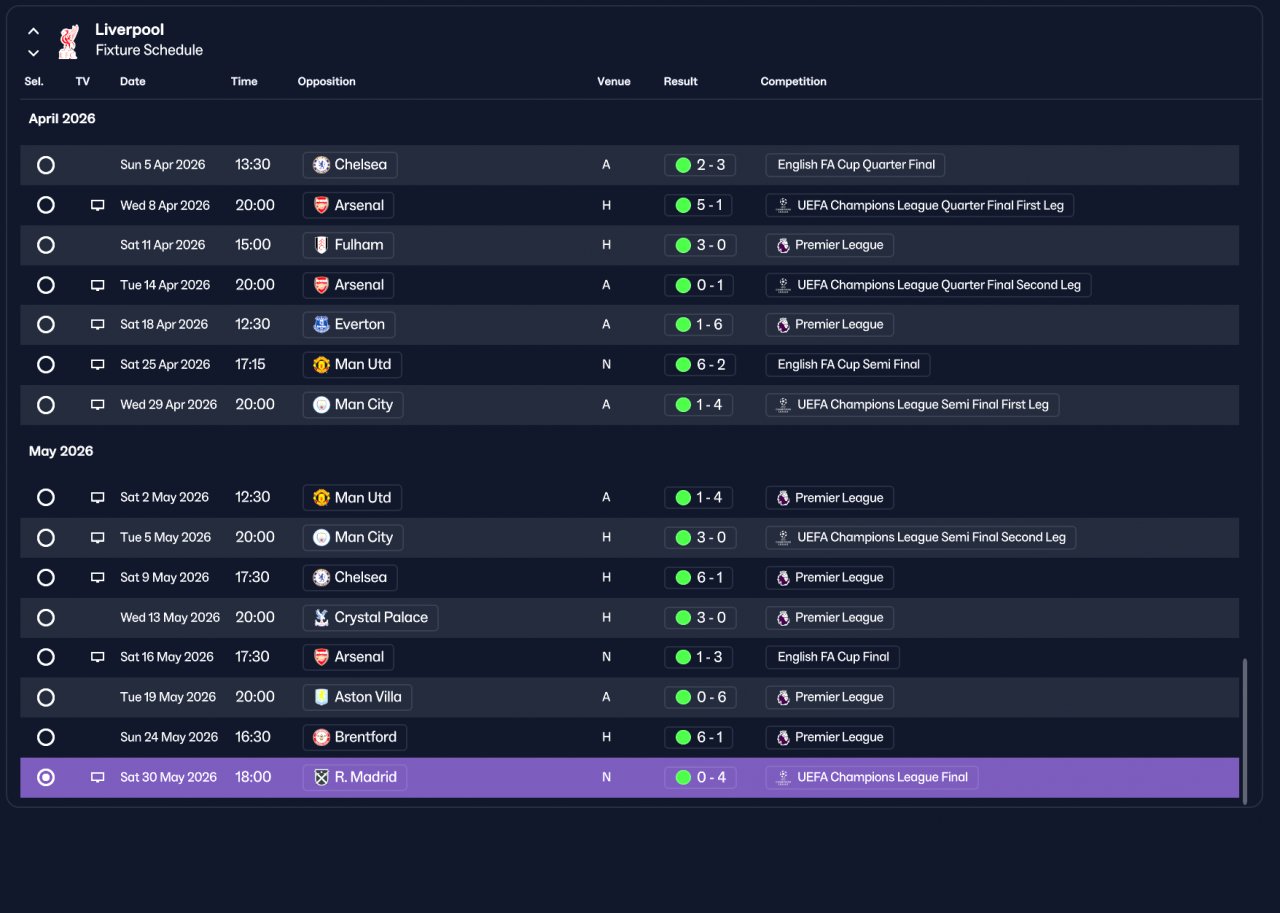Viewport: 1280px width, 913px height.
Task: Select radio for Sun 5 Apr Chelsea match
Action: click(46, 165)
